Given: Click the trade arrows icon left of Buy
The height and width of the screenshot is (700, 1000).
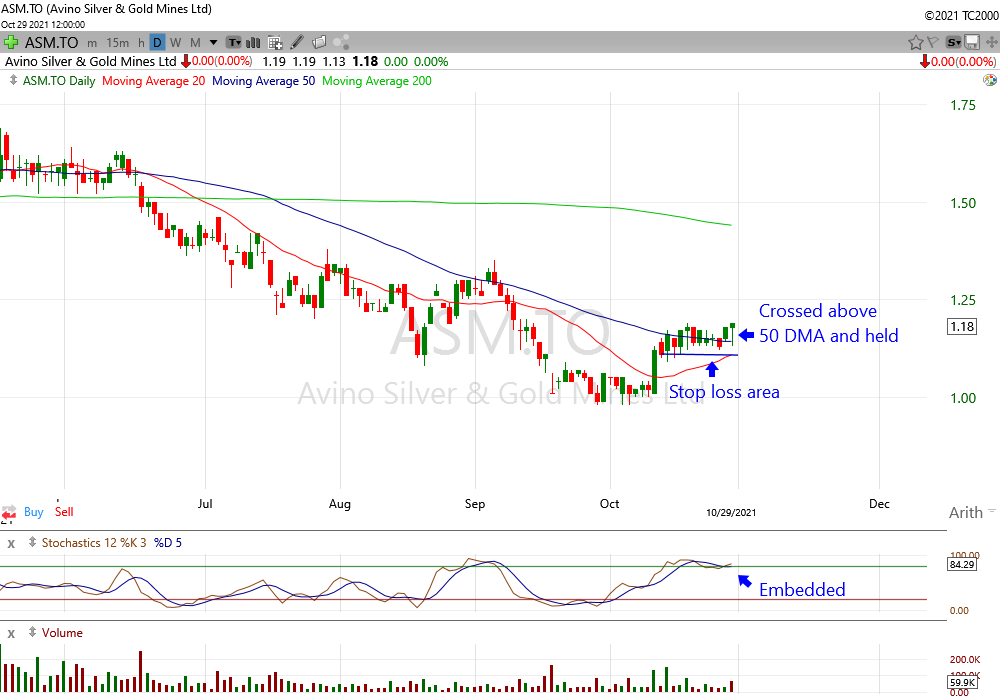Looking at the screenshot, I should pos(9,513).
